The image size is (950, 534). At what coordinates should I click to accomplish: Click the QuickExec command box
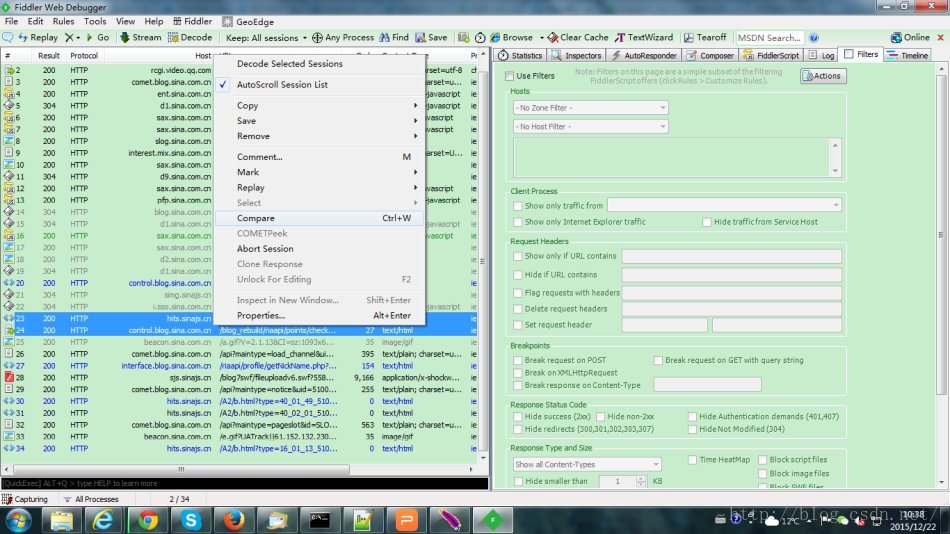click(245, 483)
